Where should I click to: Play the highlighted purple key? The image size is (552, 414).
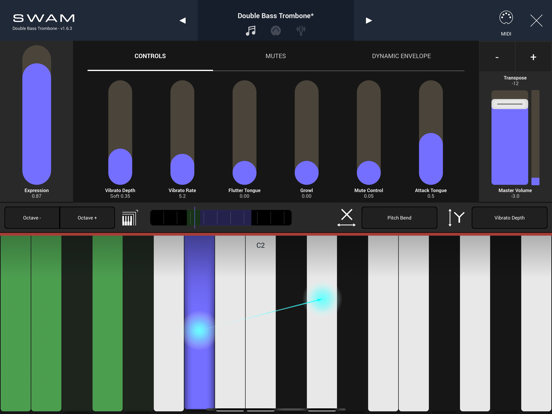200,322
